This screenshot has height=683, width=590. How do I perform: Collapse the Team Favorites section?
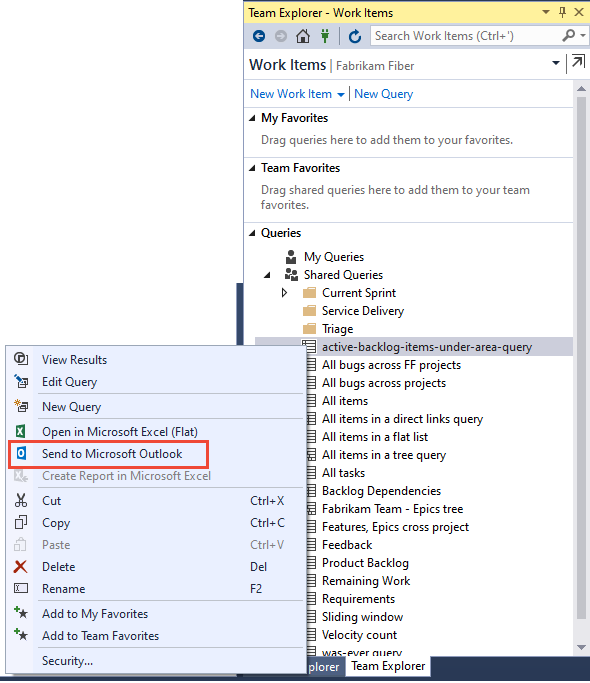point(252,168)
